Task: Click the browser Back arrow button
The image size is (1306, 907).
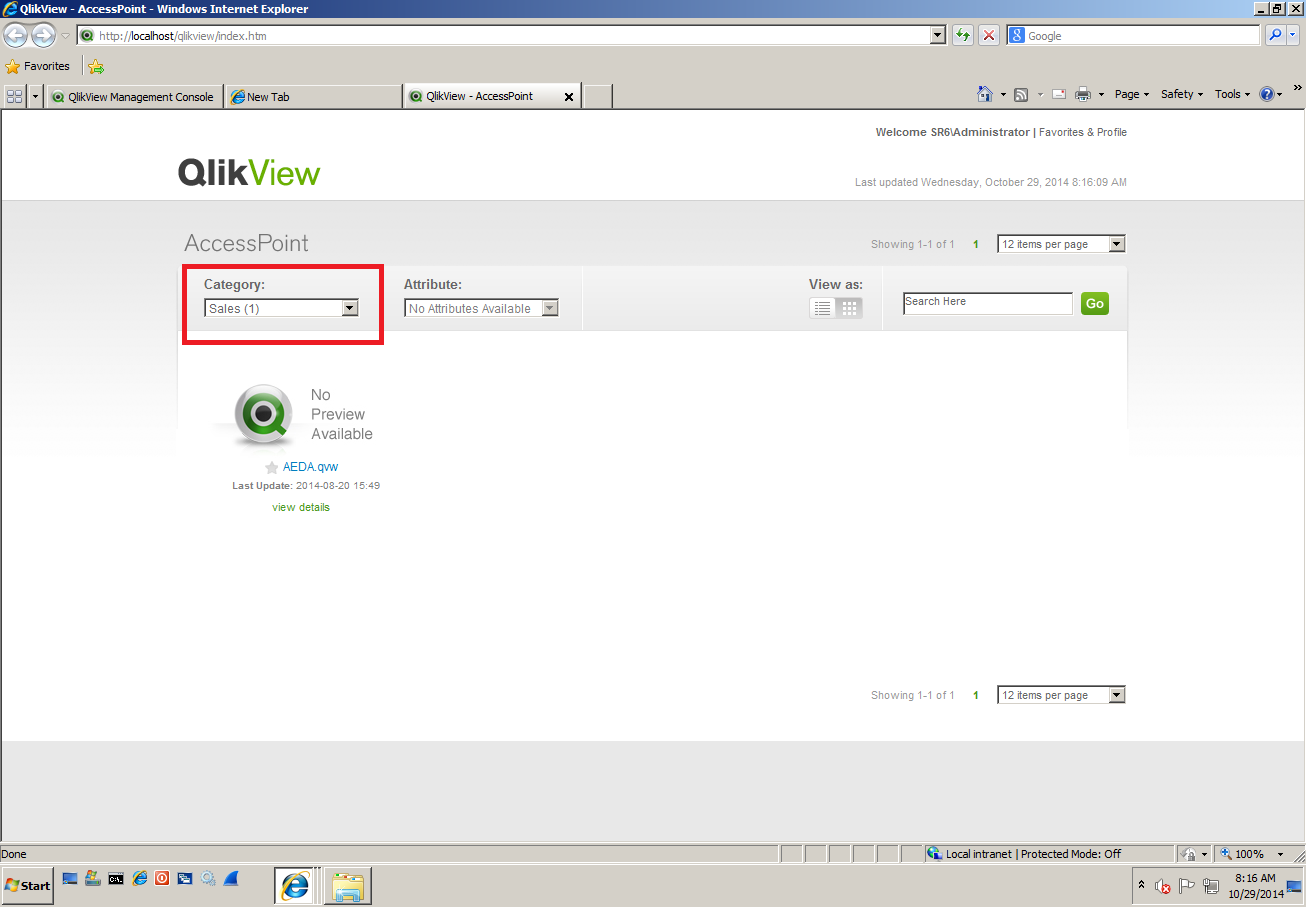Action: 15,35
